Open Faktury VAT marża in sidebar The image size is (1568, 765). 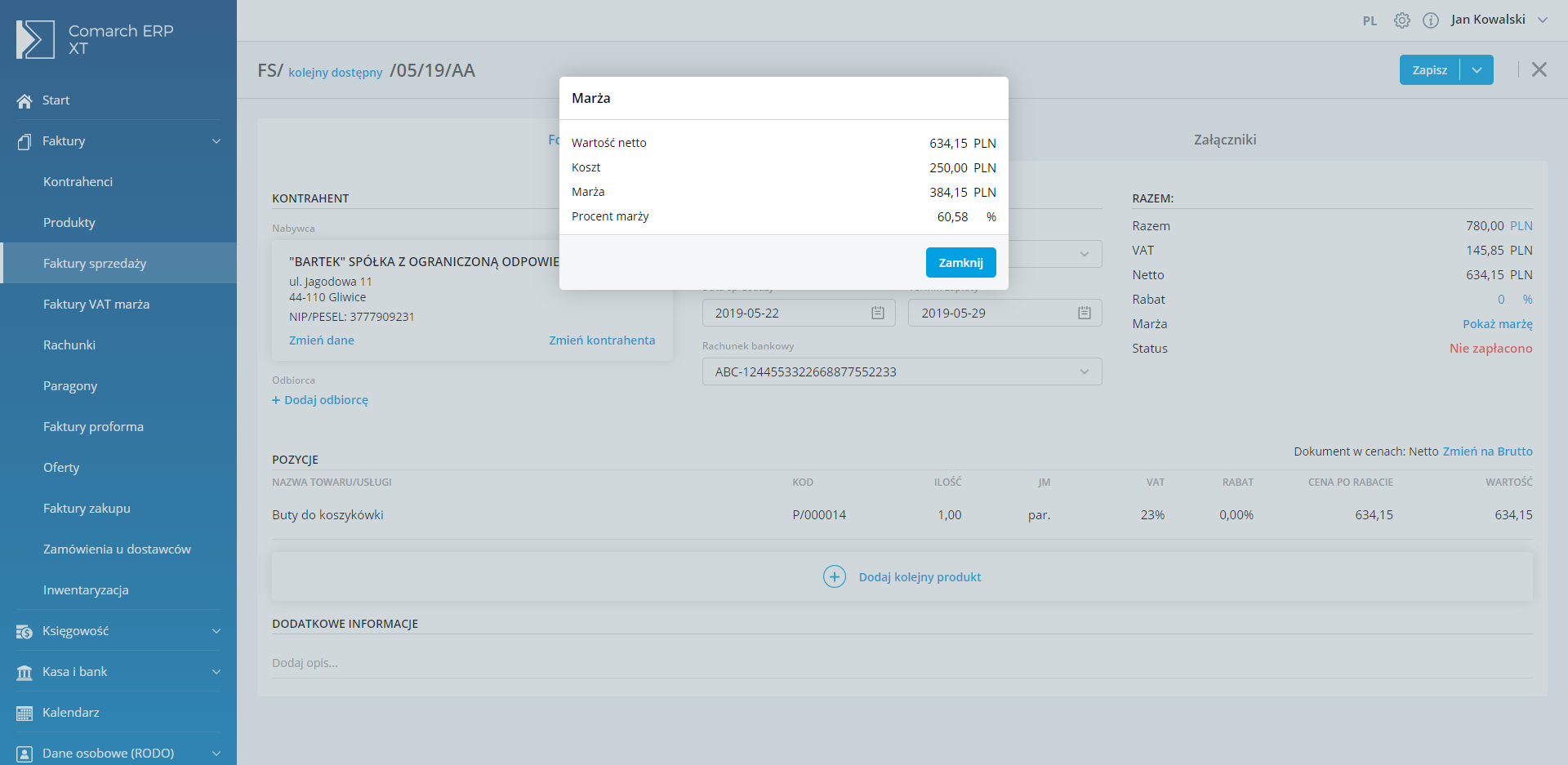pyautogui.click(x=96, y=304)
